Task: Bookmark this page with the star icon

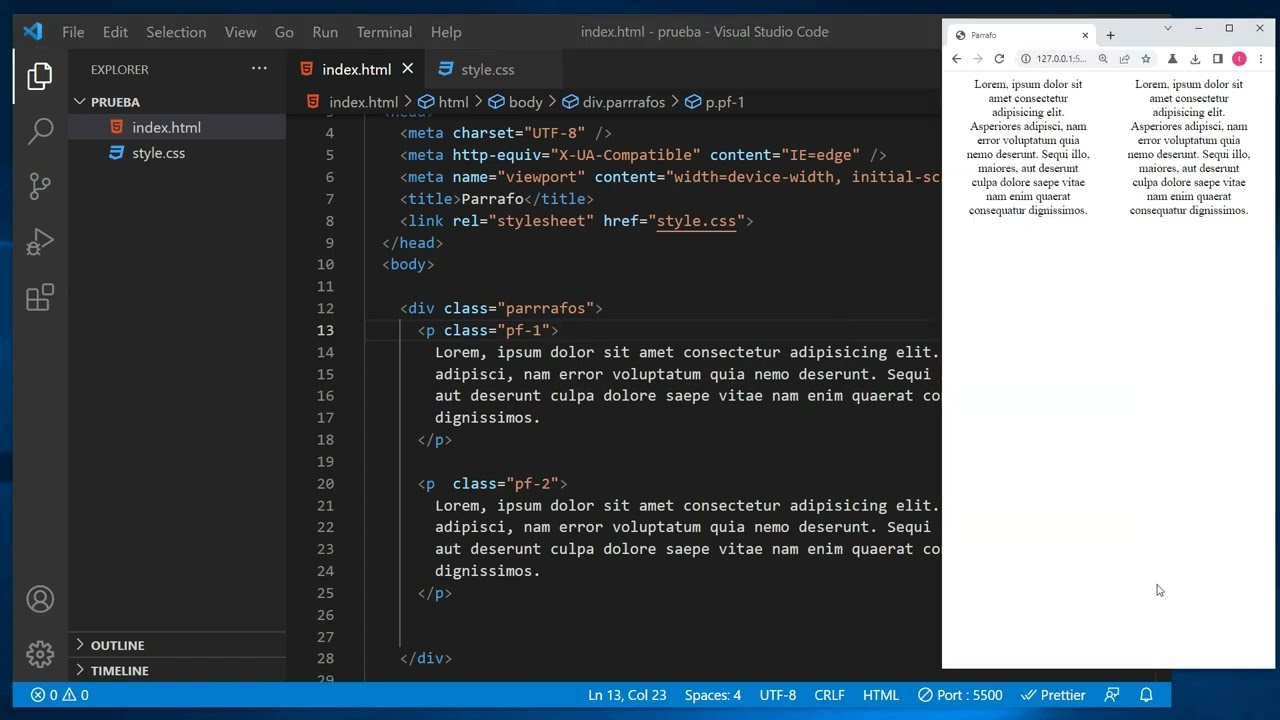Action: (1146, 59)
